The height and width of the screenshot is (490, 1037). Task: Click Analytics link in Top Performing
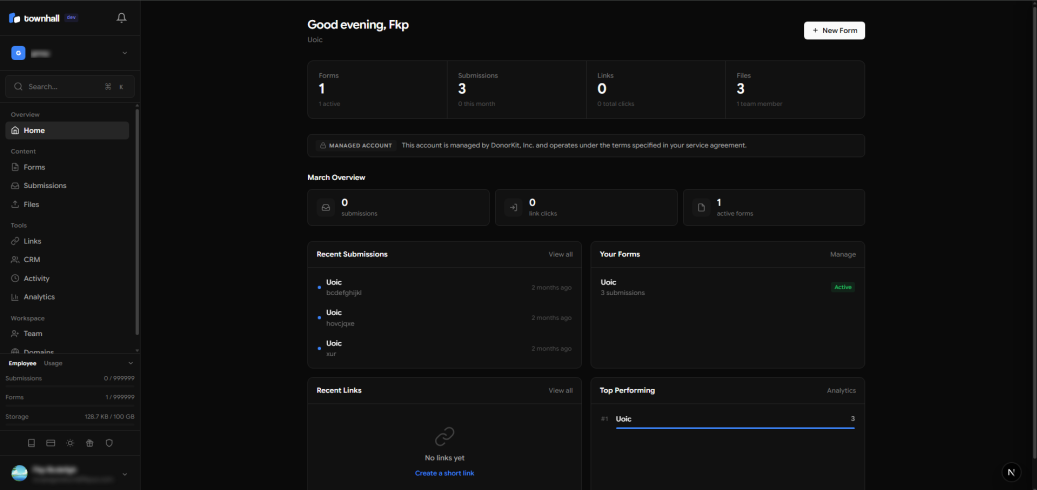pyautogui.click(x=841, y=391)
